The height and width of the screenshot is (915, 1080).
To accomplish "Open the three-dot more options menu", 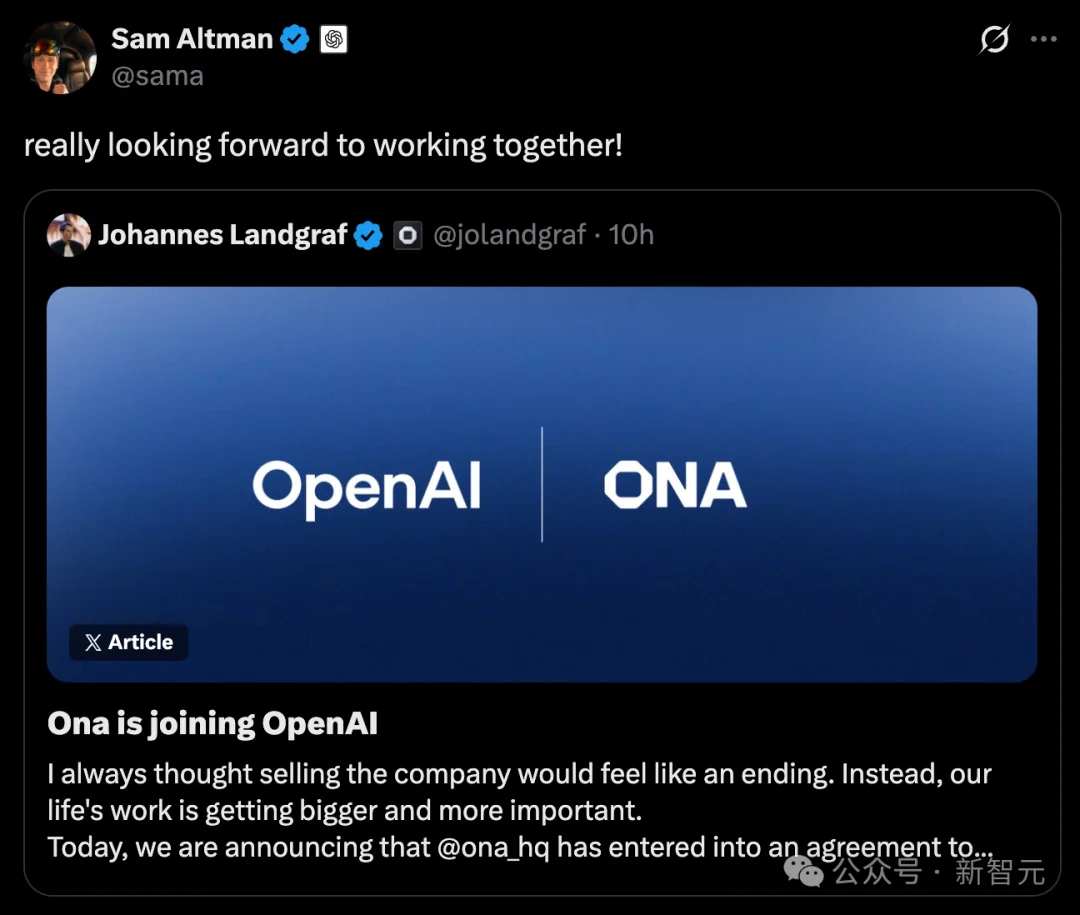I will click(1043, 39).
